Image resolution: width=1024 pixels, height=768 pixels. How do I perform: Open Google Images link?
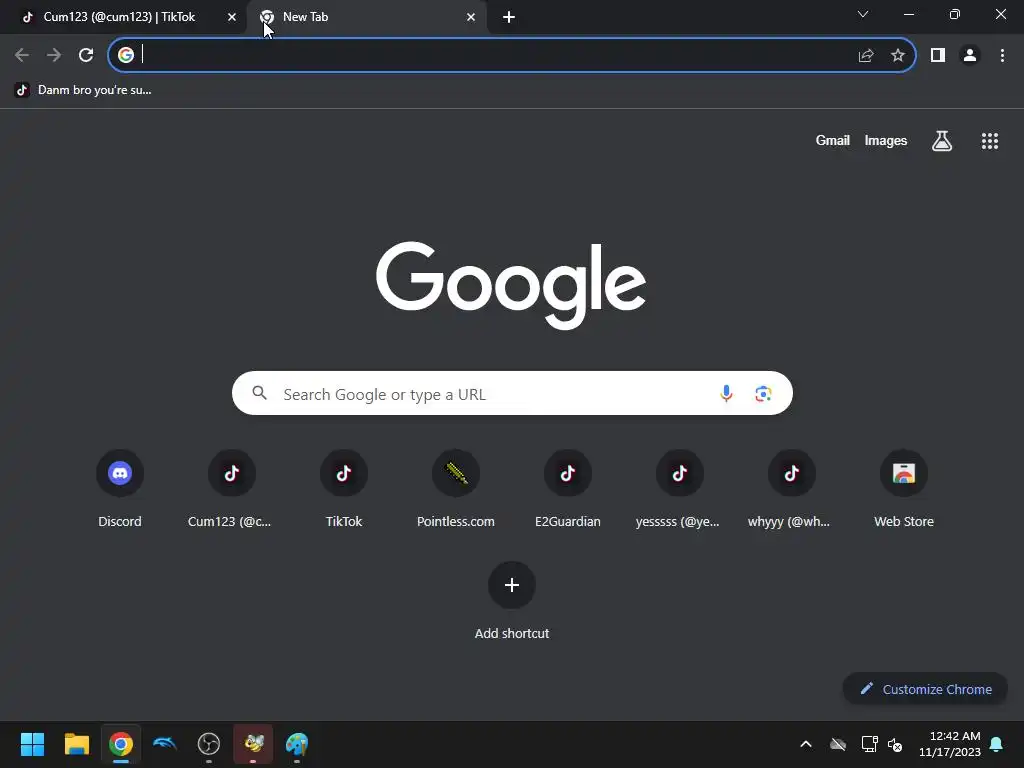(886, 140)
